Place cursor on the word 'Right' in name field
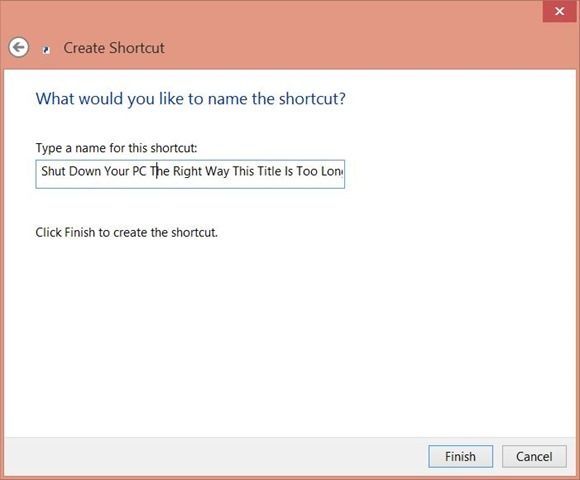 (x=188, y=172)
